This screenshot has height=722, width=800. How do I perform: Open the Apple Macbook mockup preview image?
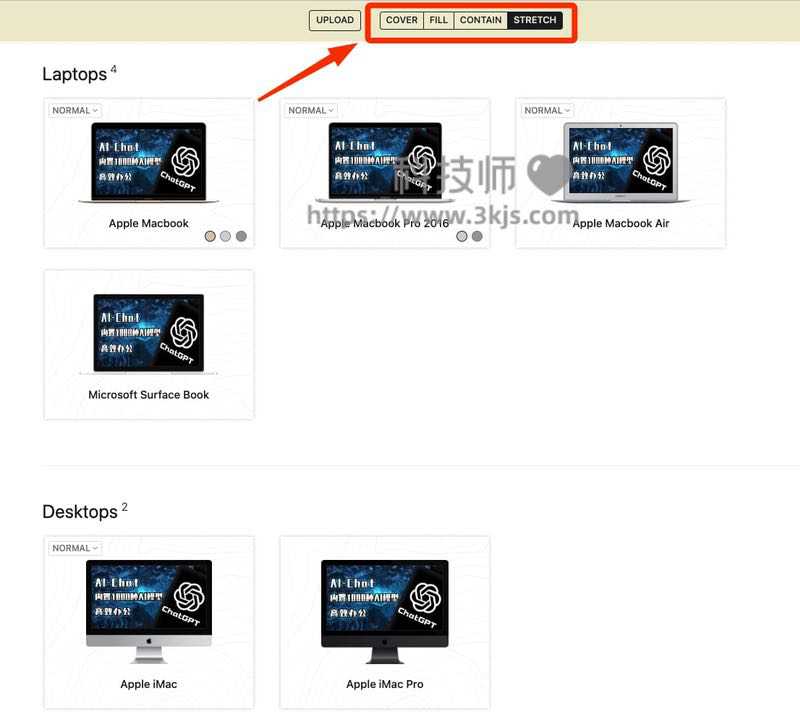[x=148, y=163]
